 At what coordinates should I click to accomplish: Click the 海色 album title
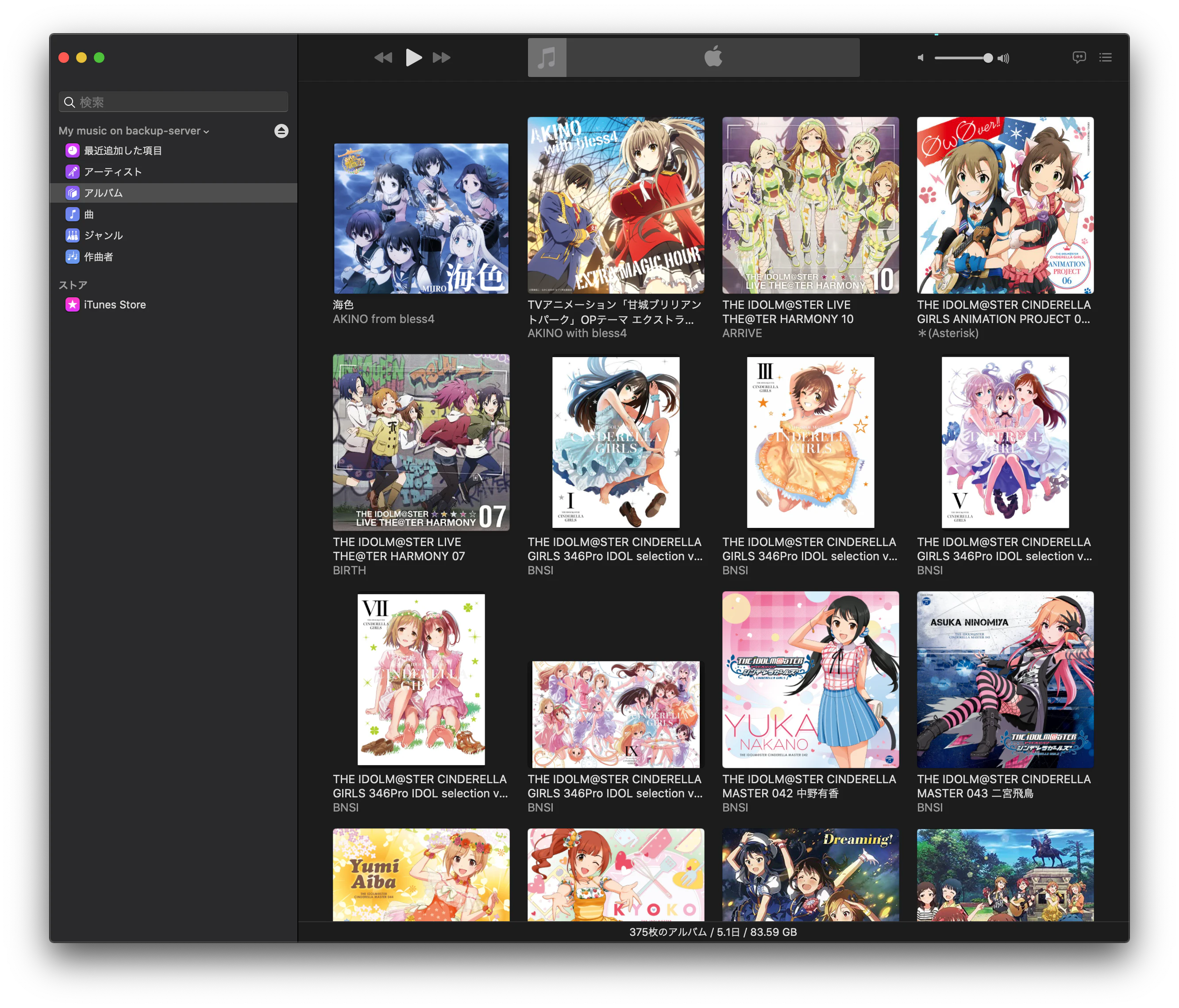click(343, 305)
